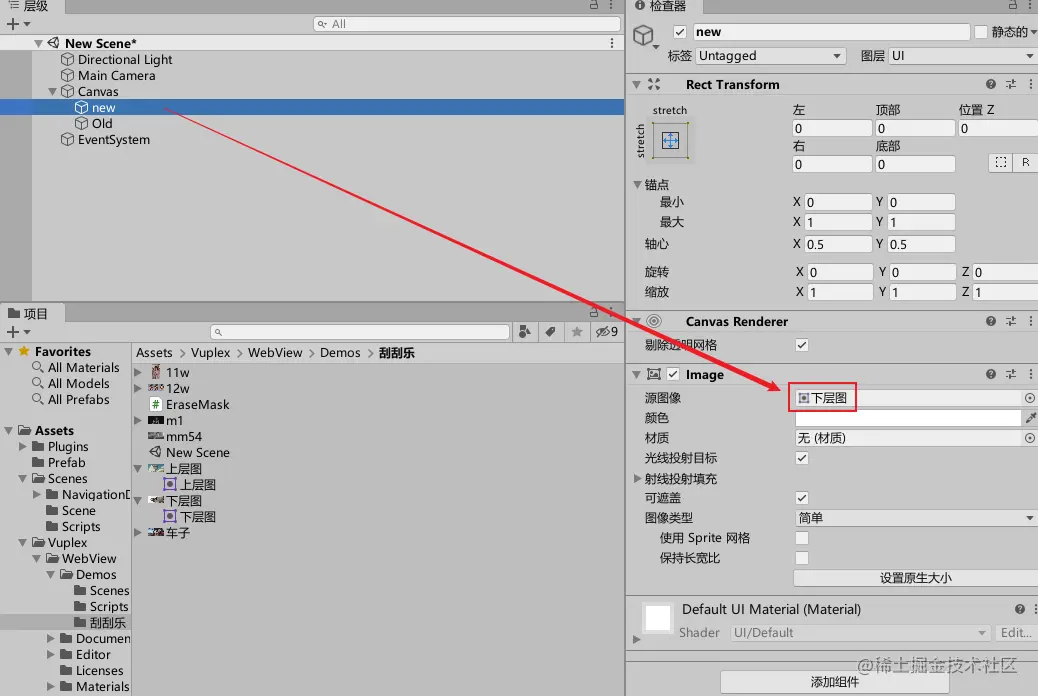Collapse the Scenes folder under Assets

23,478
